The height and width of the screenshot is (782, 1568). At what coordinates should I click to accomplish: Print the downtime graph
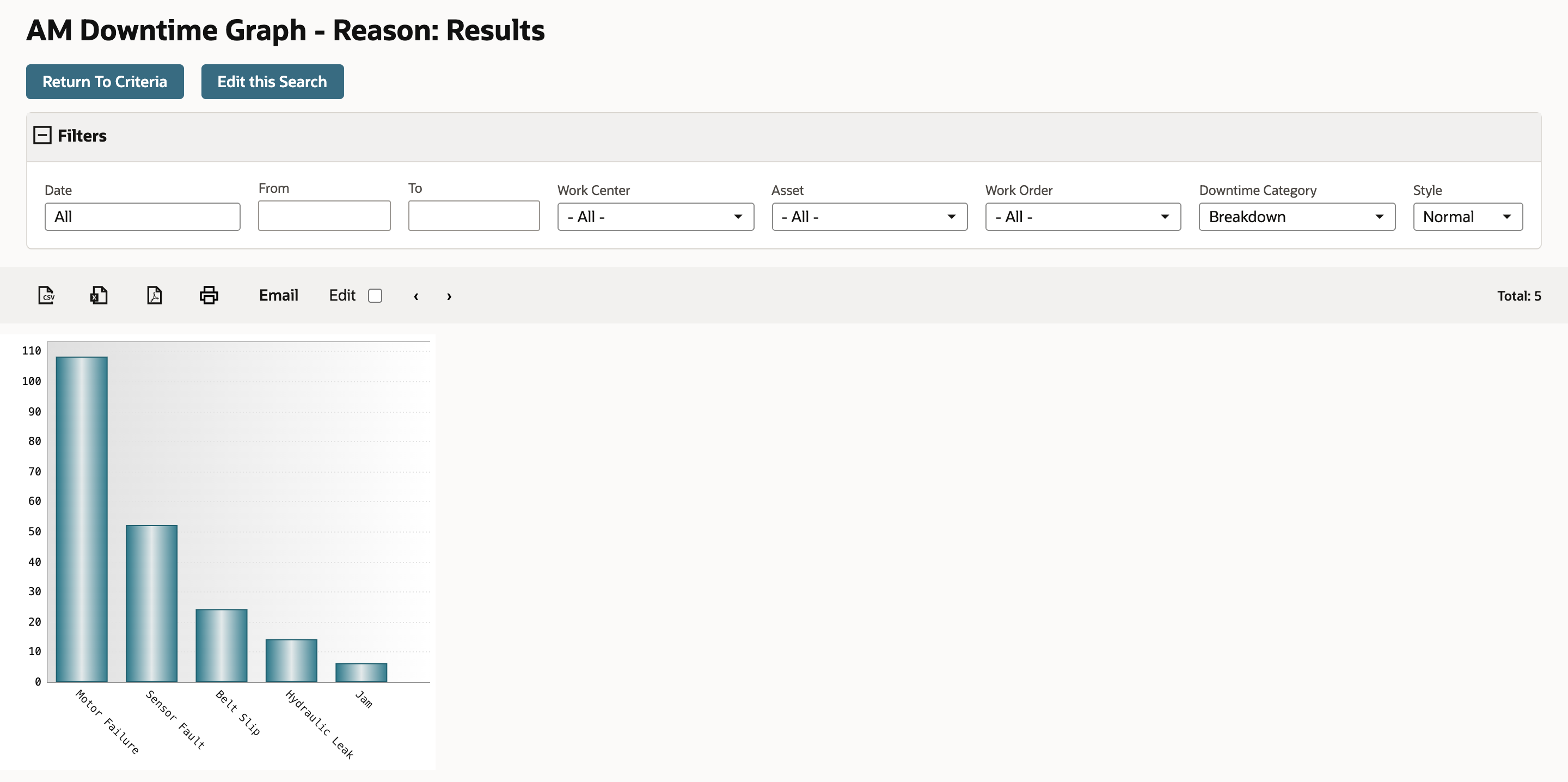pyautogui.click(x=209, y=295)
